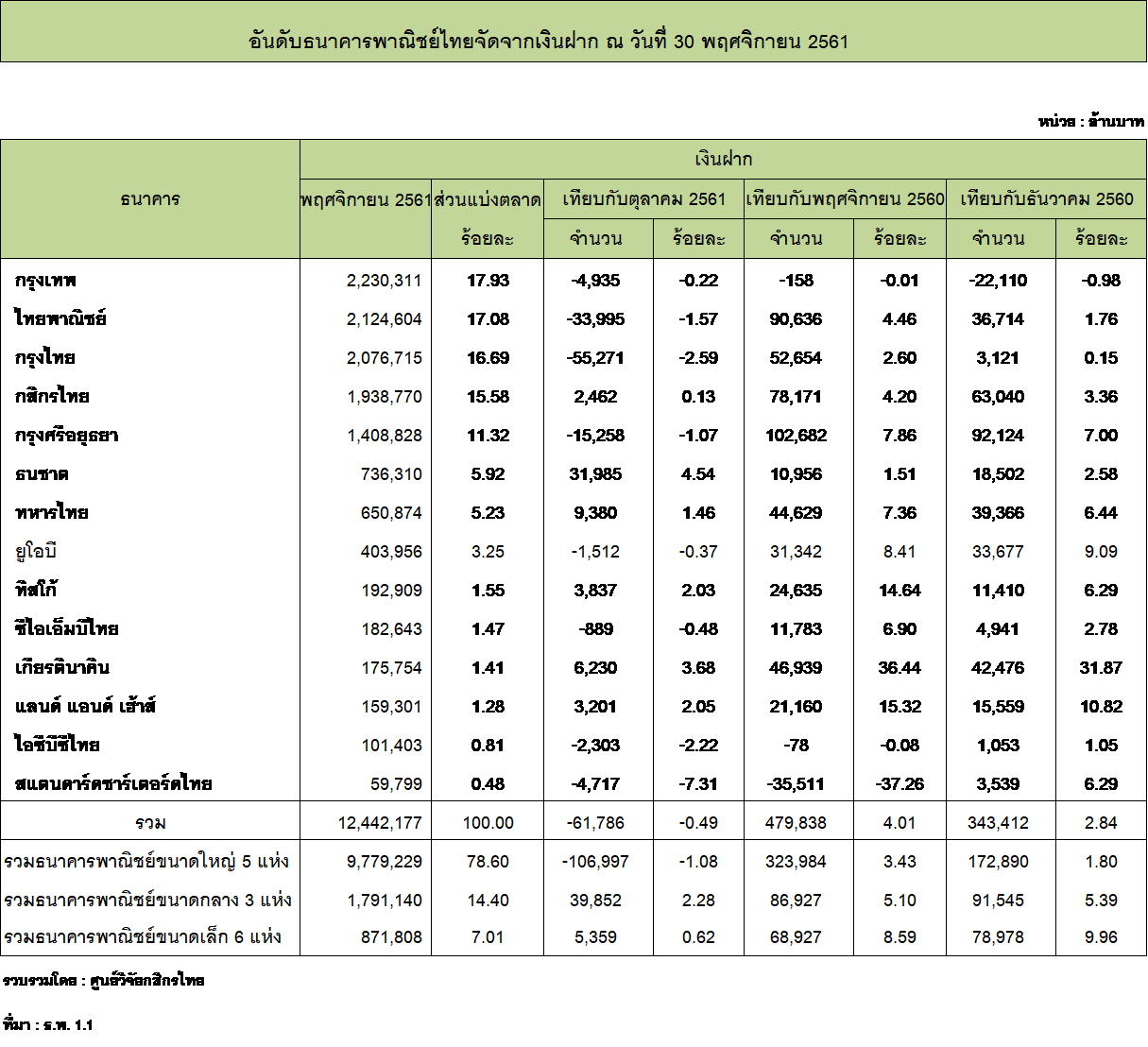Image resolution: width=1148 pixels, height=1047 pixels.
Task: Click the source note ที่มา : ธ.พ. 1.1
Action: 47,1024
